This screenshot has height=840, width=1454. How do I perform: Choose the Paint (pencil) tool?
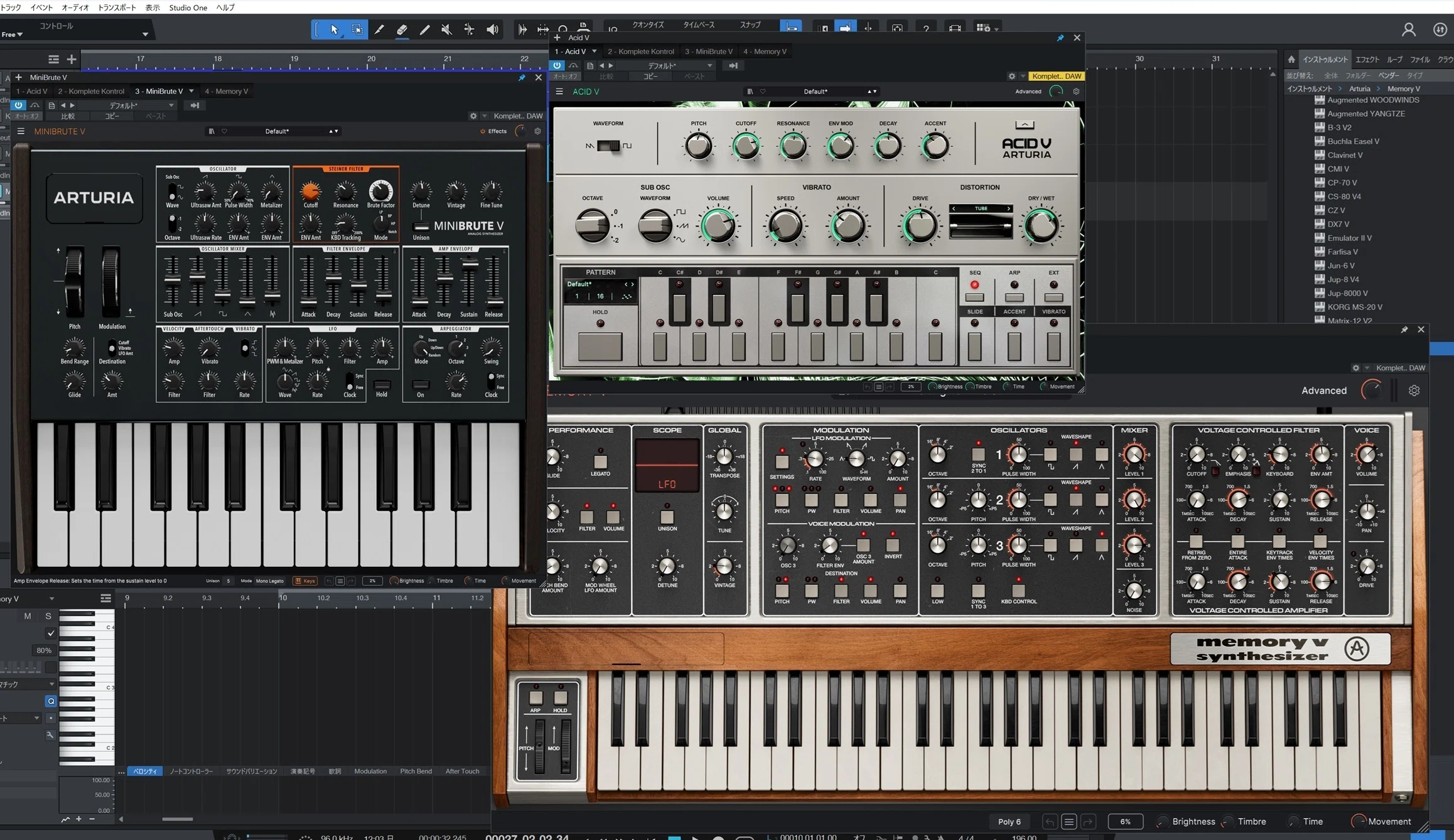pyautogui.click(x=424, y=30)
